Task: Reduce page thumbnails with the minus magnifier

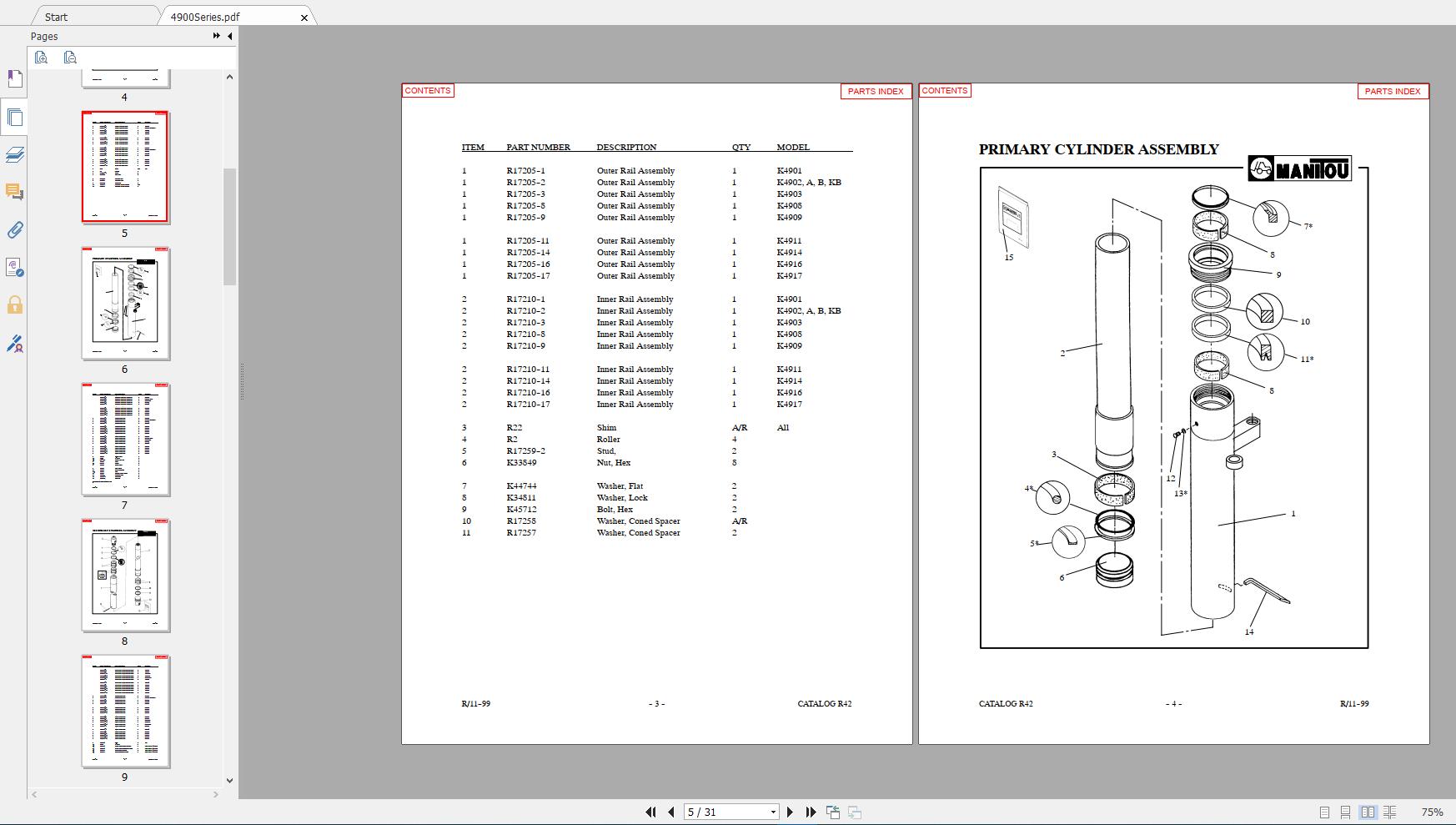Action: [x=70, y=58]
